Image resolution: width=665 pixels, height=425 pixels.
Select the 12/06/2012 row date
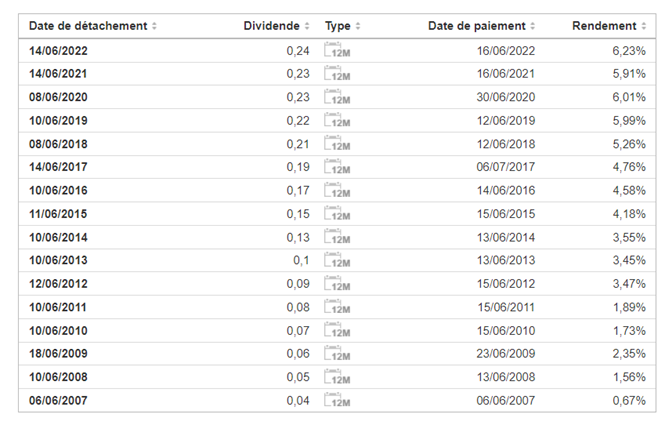point(58,284)
